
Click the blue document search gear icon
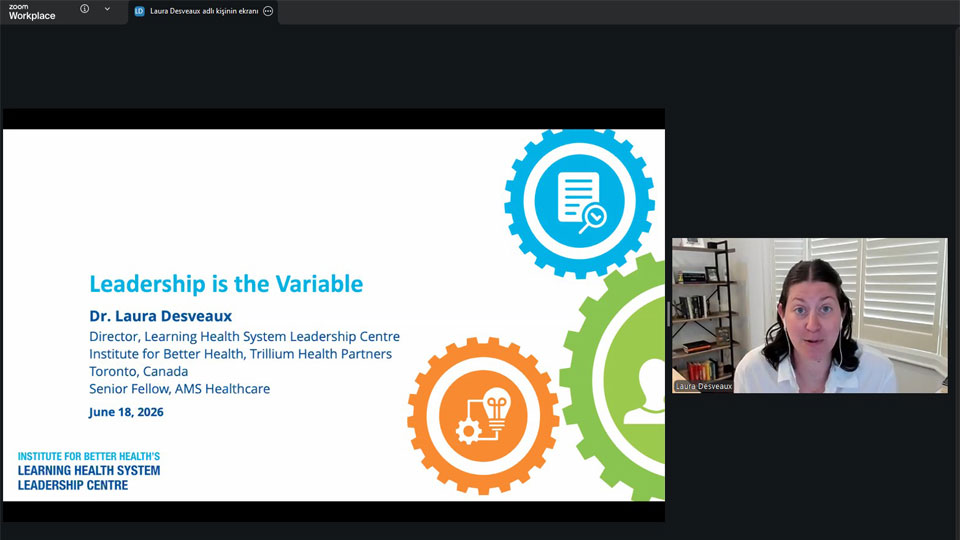[x=579, y=202]
